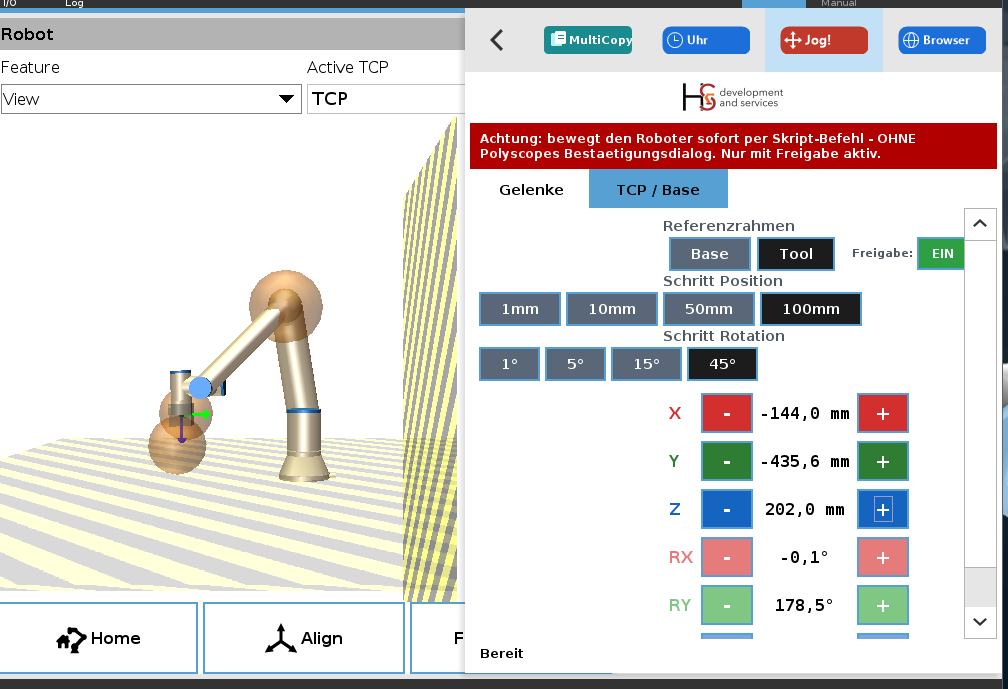Go back using the left chevron arrow

496,40
